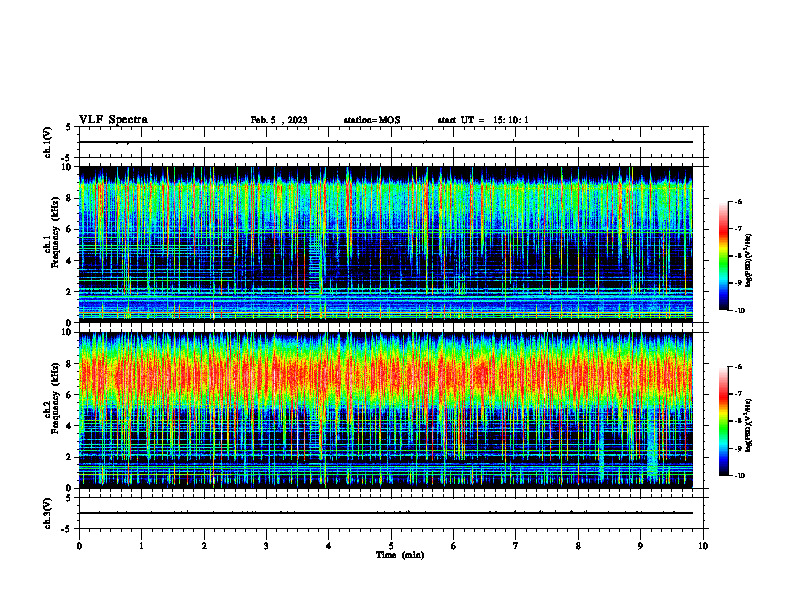Click the ch.1 spectrogram panel
This screenshot has height=612, width=792.
[385, 244]
